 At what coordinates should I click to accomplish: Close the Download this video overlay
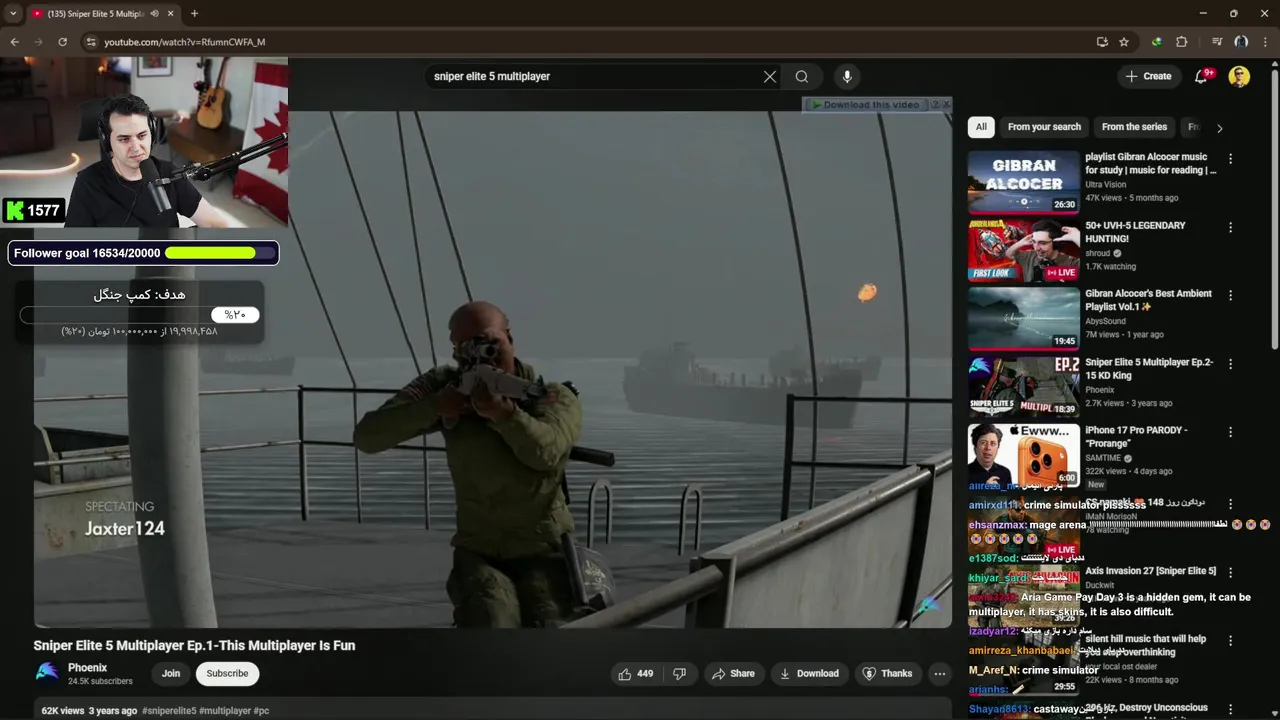tap(946, 104)
